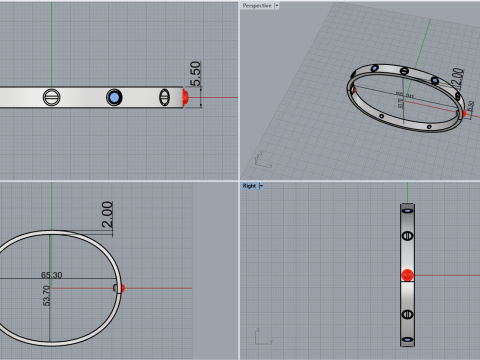Image resolution: width=480 pixels, height=360 pixels.
Task: Select the red cabochon on the oval front view
Action: (x=122, y=288)
